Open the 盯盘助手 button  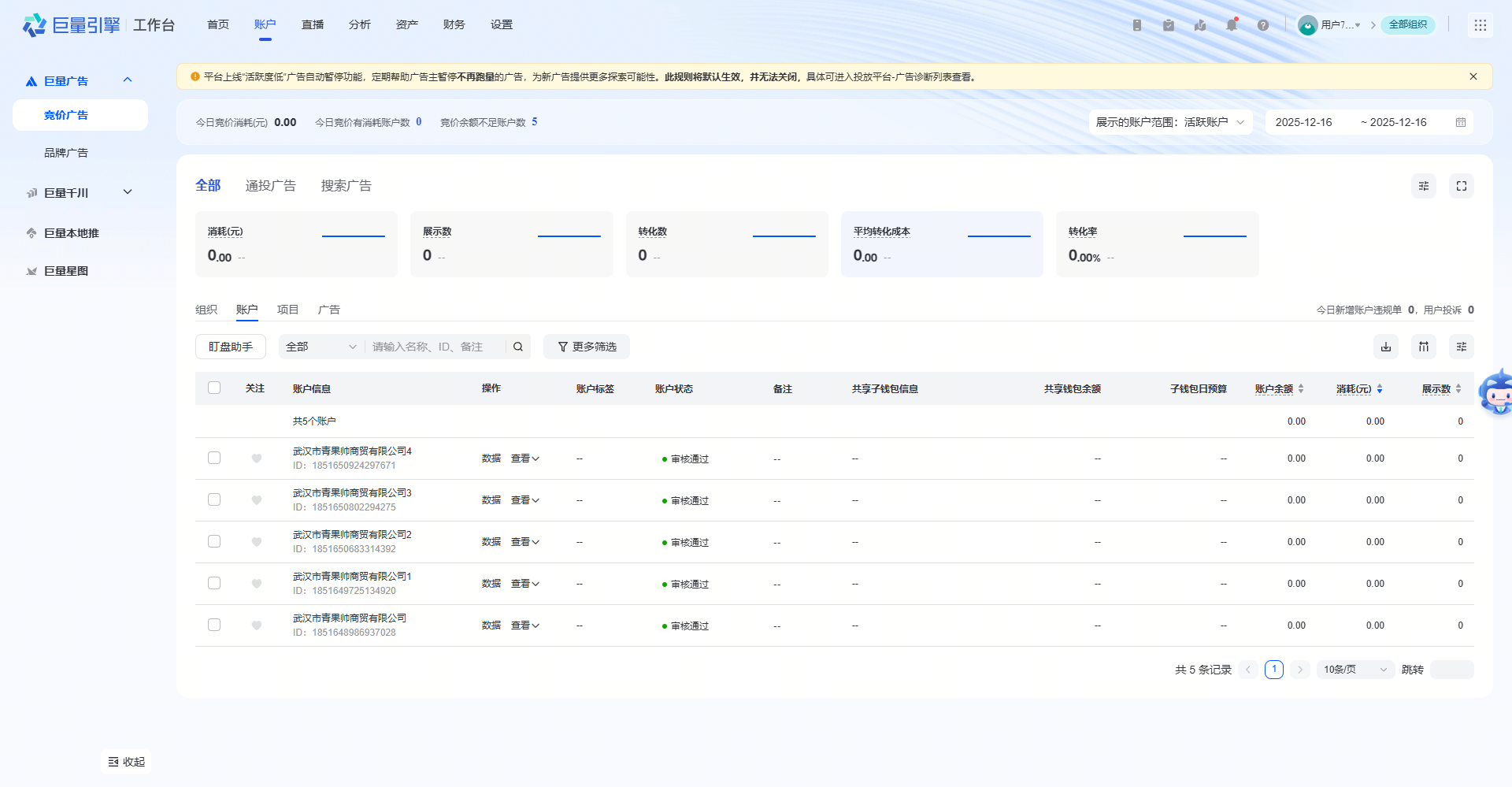[x=230, y=347]
